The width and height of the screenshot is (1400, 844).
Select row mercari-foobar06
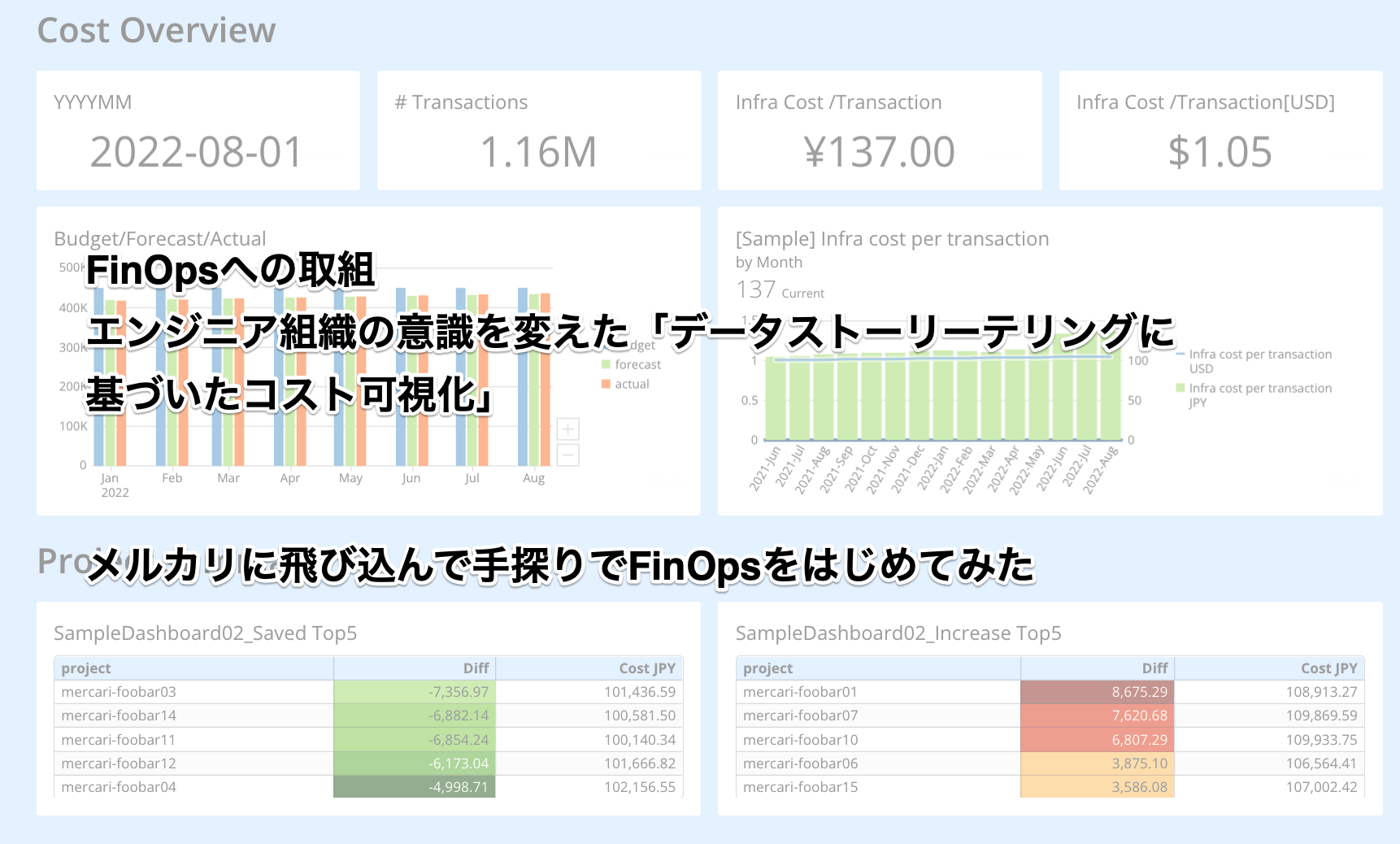(1050, 764)
